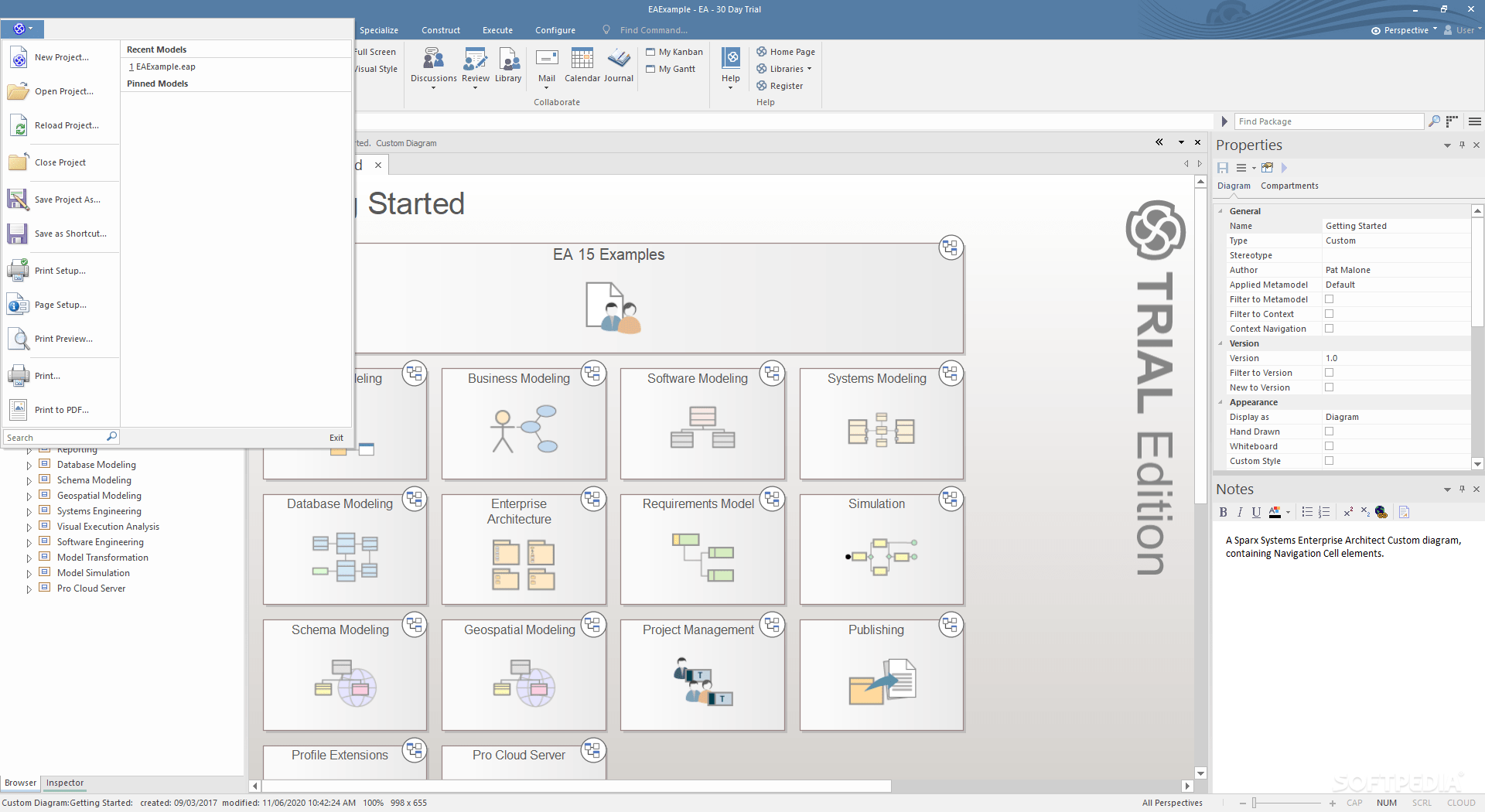Toggle the Custom Style checkbox
This screenshot has width=1485, height=812.
pos(1330,461)
